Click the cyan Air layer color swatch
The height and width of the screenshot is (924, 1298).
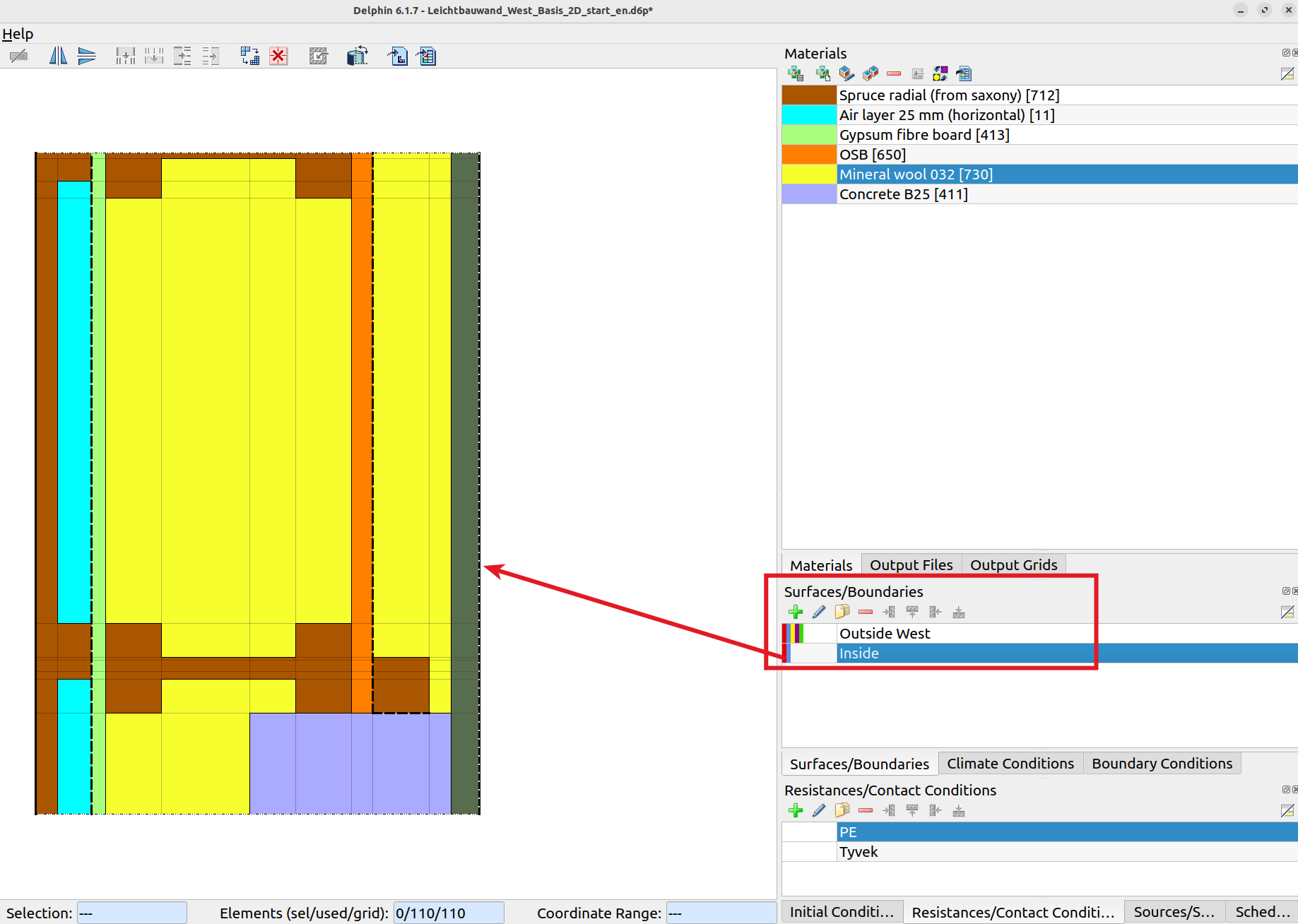click(809, 115)
